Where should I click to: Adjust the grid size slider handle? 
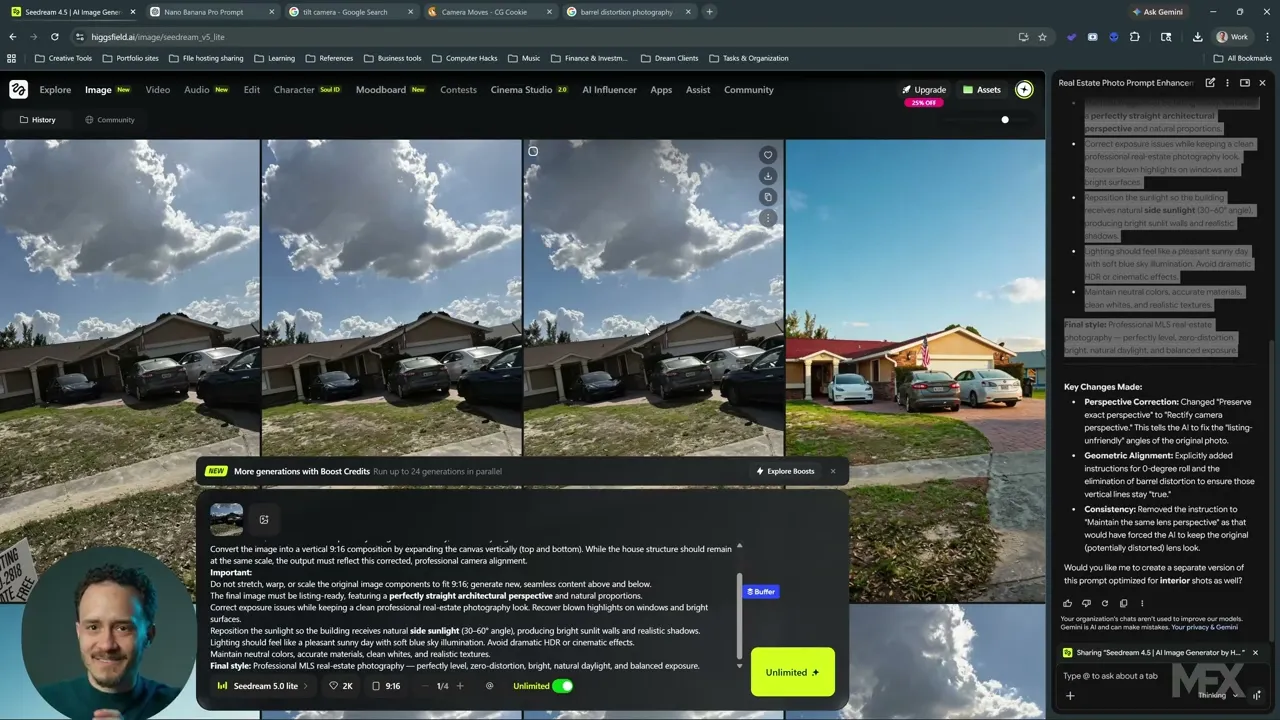[x=1005, y=120]
